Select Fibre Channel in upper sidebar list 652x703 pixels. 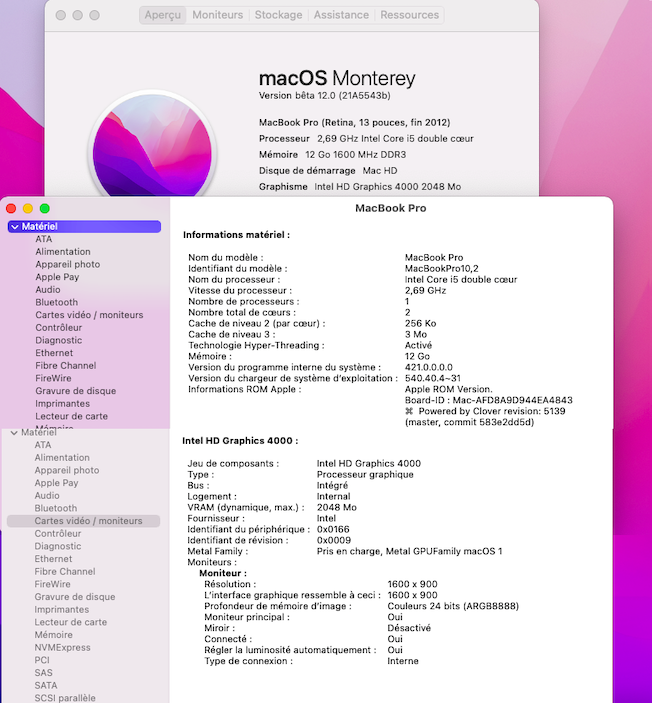click(x=65, y=365)
